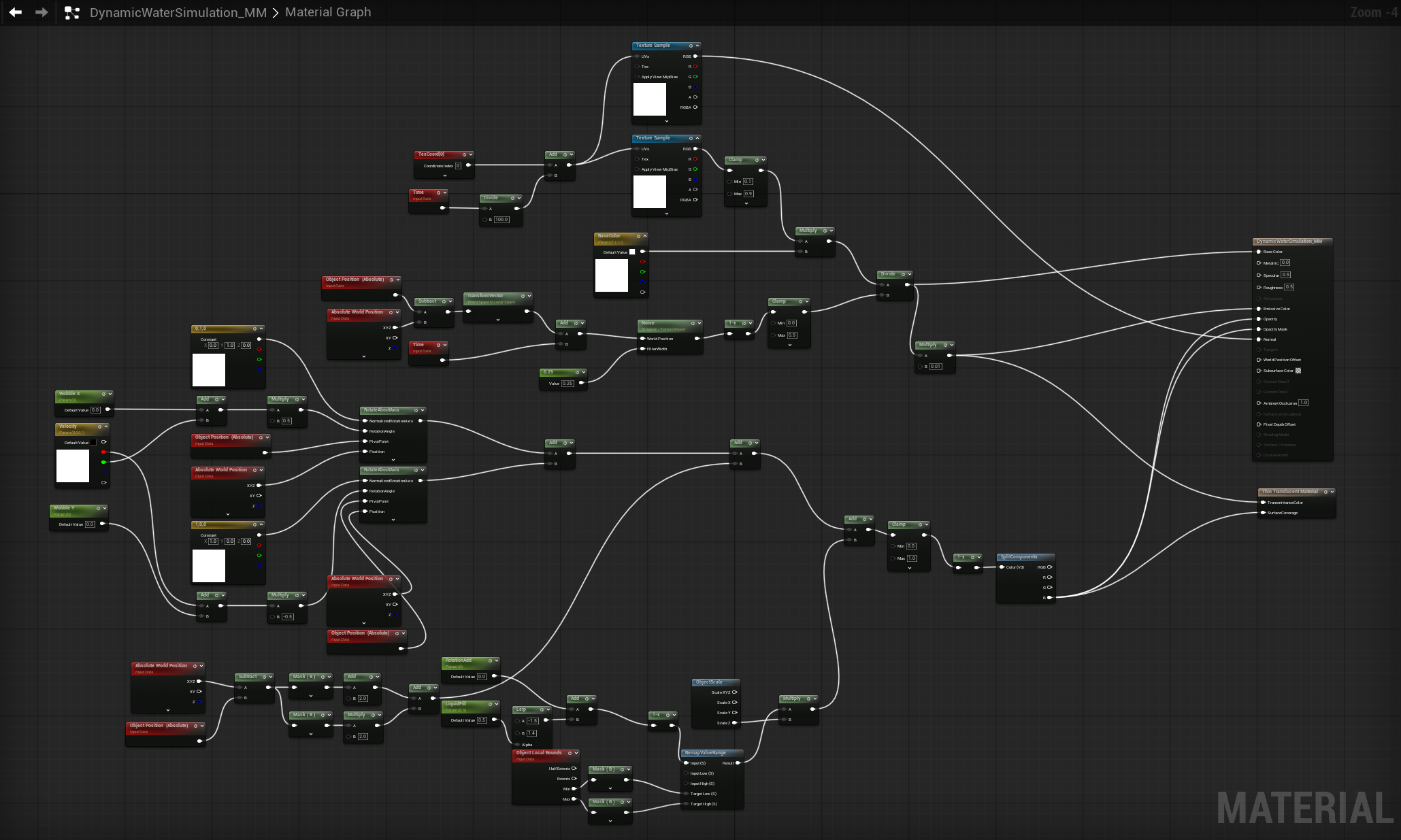Click the Pixel Depth Offset input pin

click(x=1259, y=424)
